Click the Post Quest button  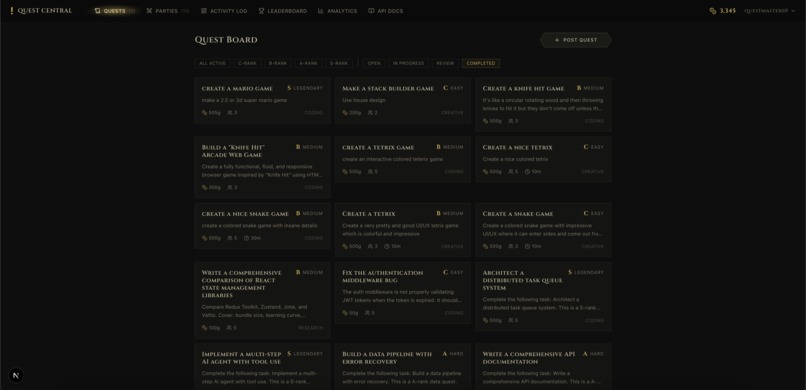[576, 40]
